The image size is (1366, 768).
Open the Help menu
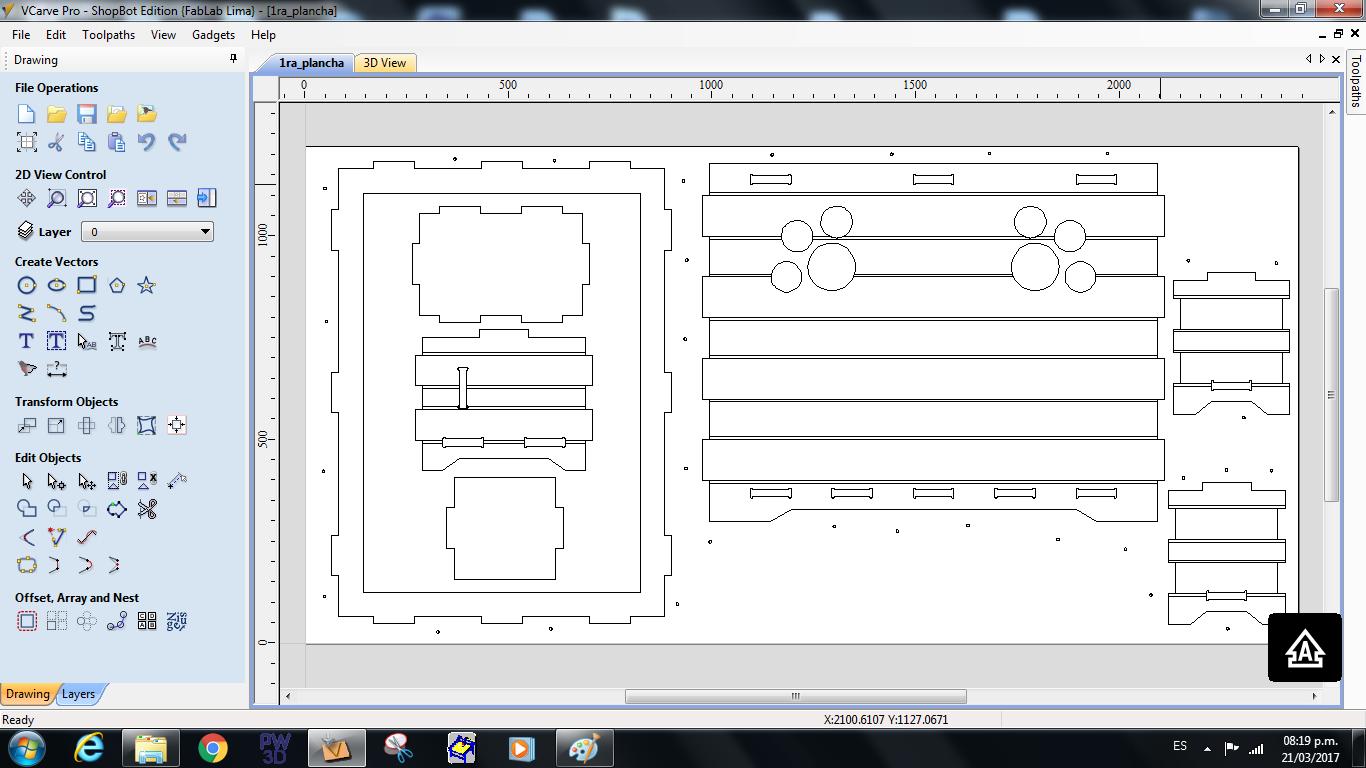pos(263,34)
